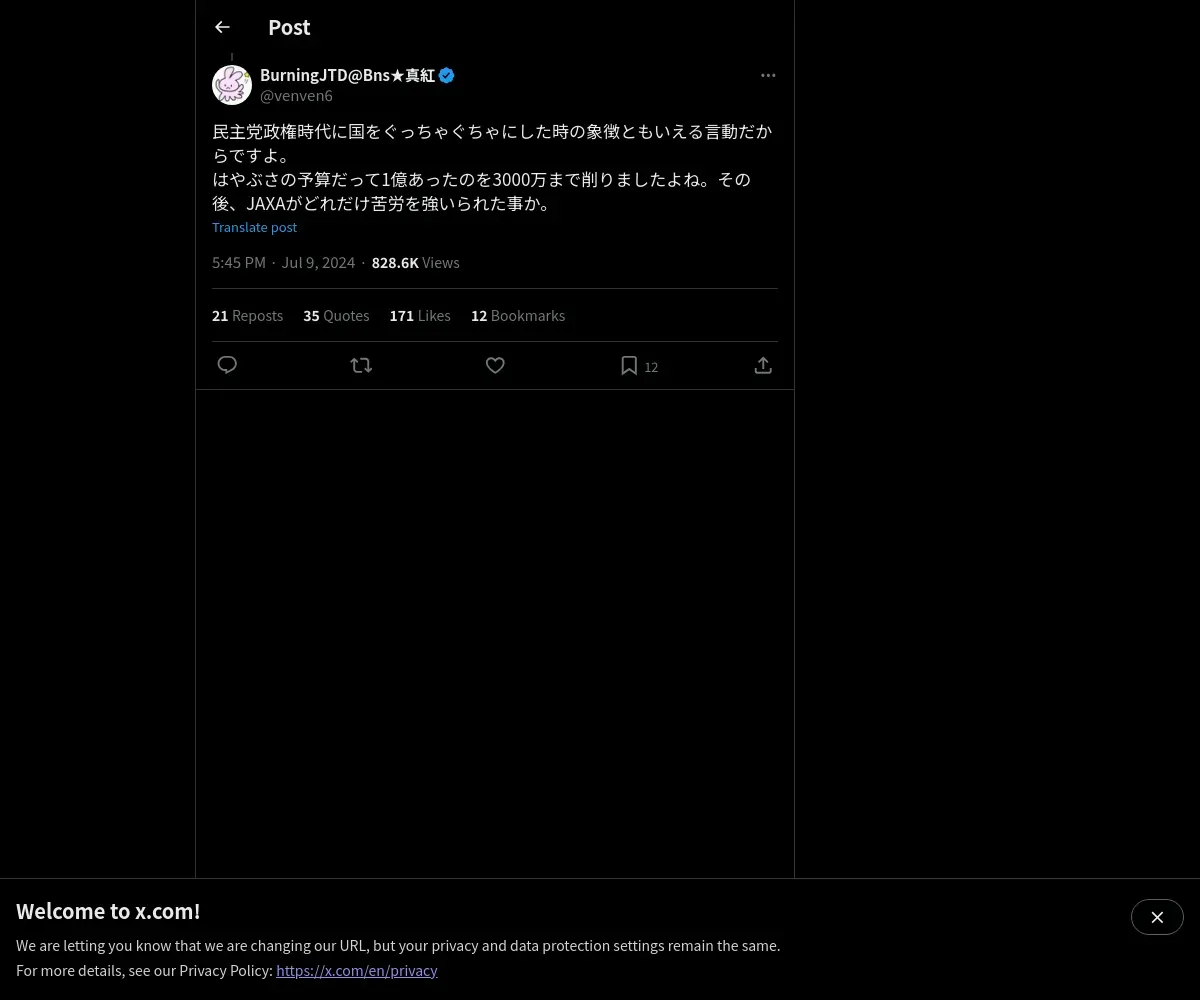View the 35 Quotes list

pos(336,315)
